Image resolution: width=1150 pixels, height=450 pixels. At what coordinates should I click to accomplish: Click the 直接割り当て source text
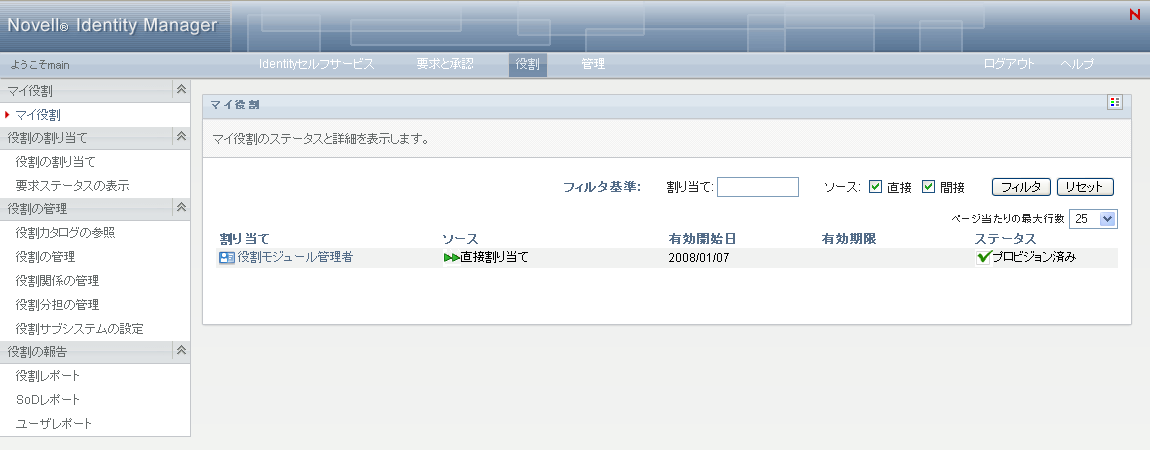(494, 257)
